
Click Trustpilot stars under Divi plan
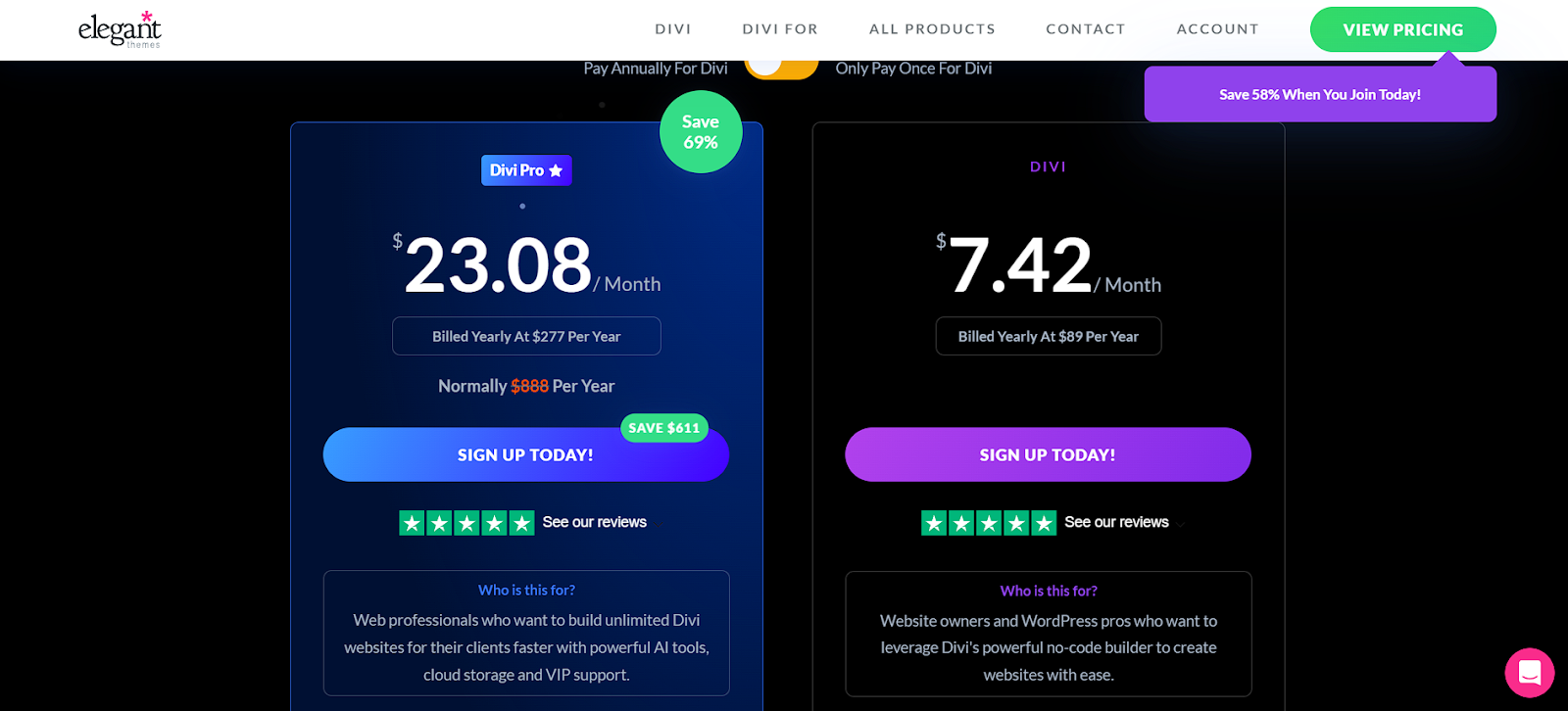[989, 523]
